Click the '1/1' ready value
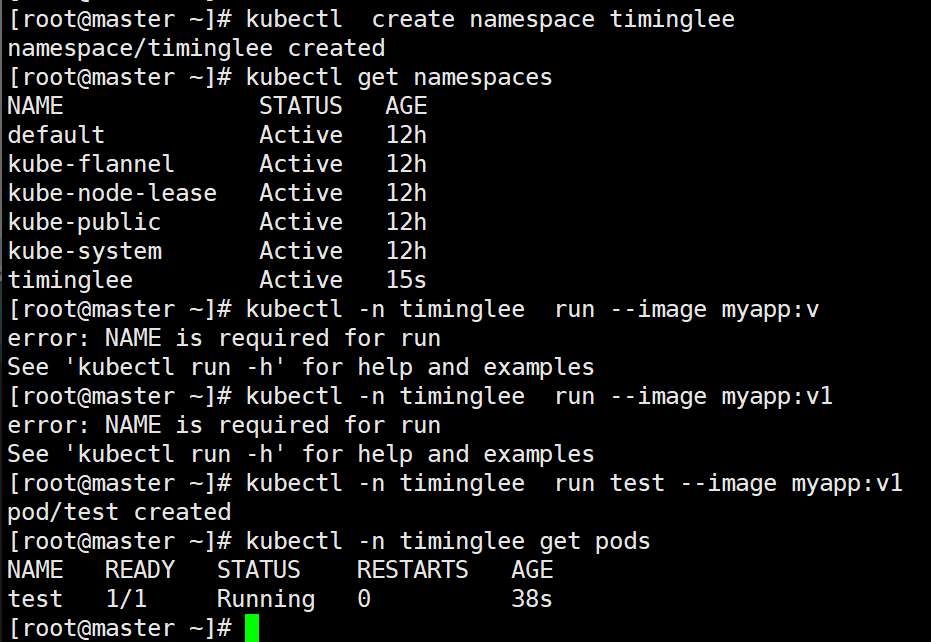This screenshot has width=931, height=642. [126, 599]
